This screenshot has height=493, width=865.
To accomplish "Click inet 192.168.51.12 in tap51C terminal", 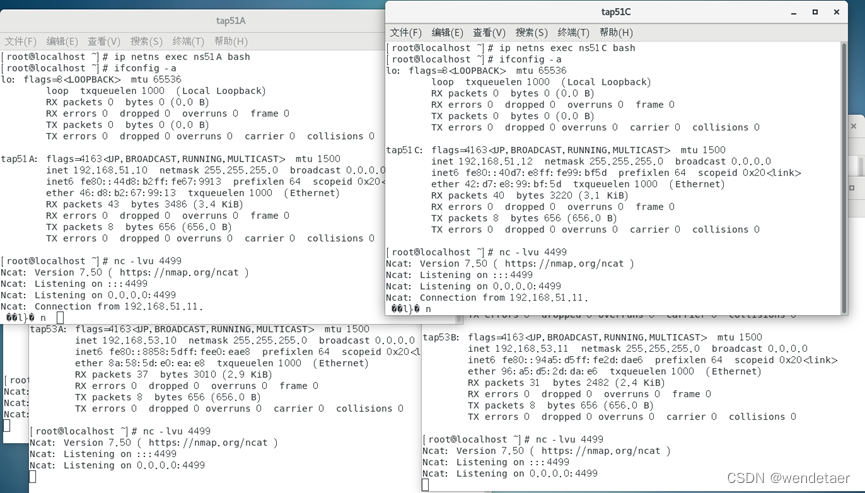I will click(482, 162).
